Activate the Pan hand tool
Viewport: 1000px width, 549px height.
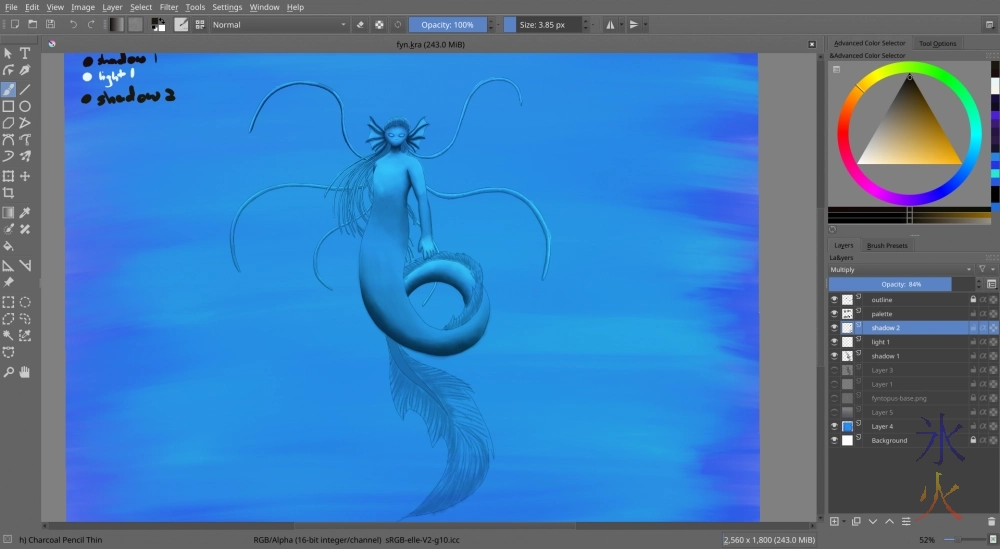click(x=25, y=372)
